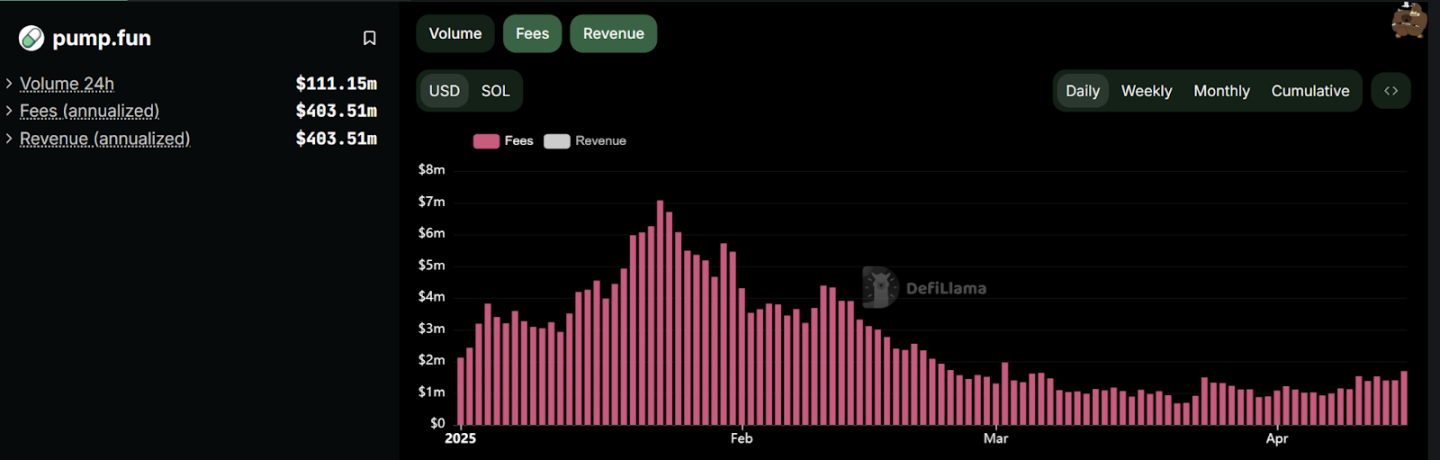Open the embed chart code icon
The height and width of the screenshot is (460, 1440).
point(1391,91)
